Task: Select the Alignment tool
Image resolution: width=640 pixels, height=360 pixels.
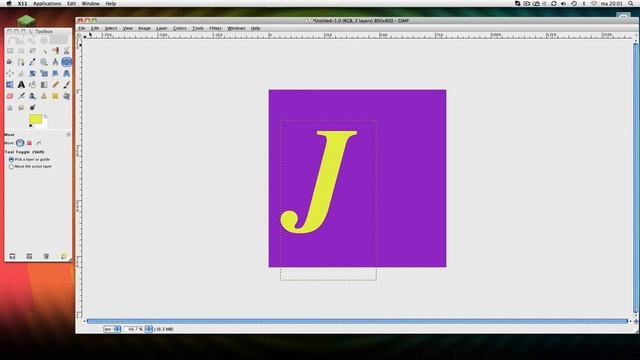Action: 10,73
